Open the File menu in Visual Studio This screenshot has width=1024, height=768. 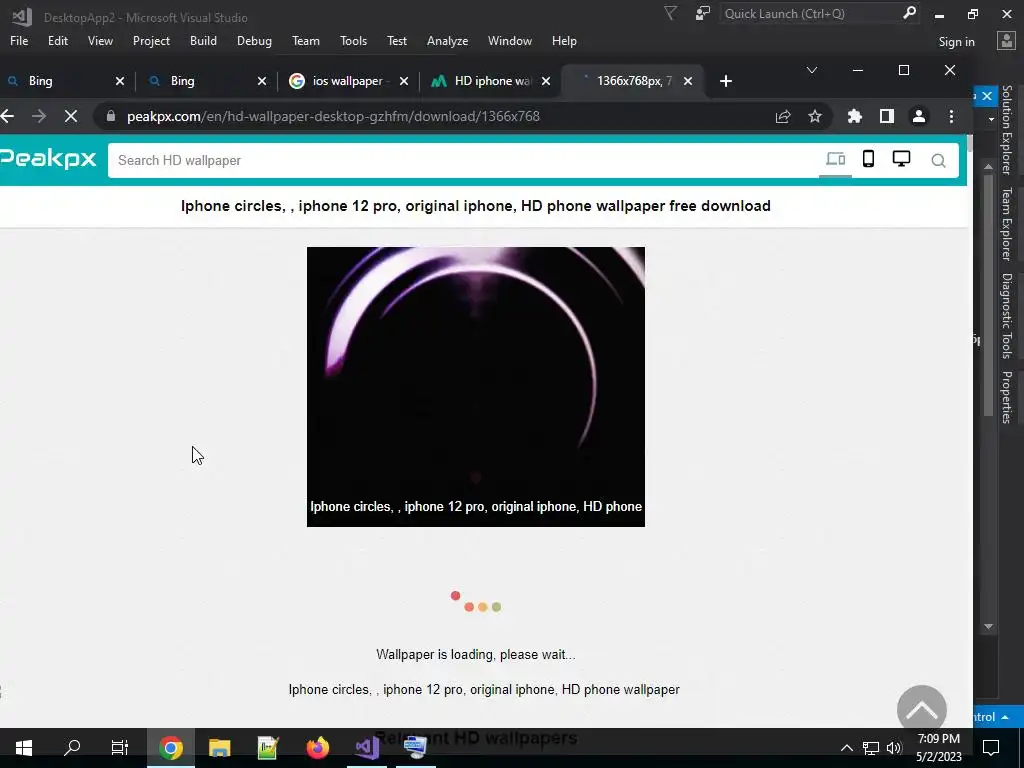19,41
